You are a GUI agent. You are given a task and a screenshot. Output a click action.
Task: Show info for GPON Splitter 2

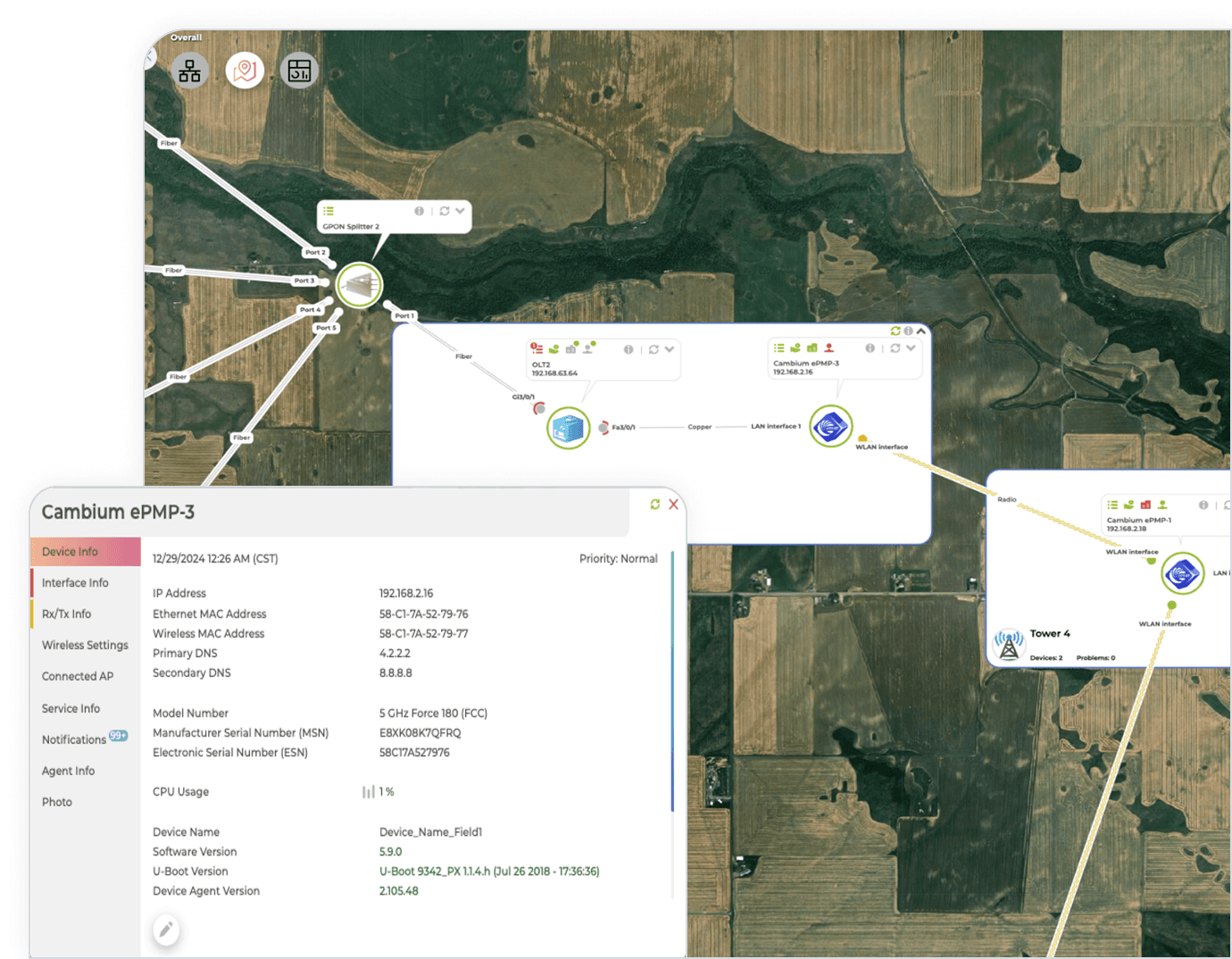point(419,212)
